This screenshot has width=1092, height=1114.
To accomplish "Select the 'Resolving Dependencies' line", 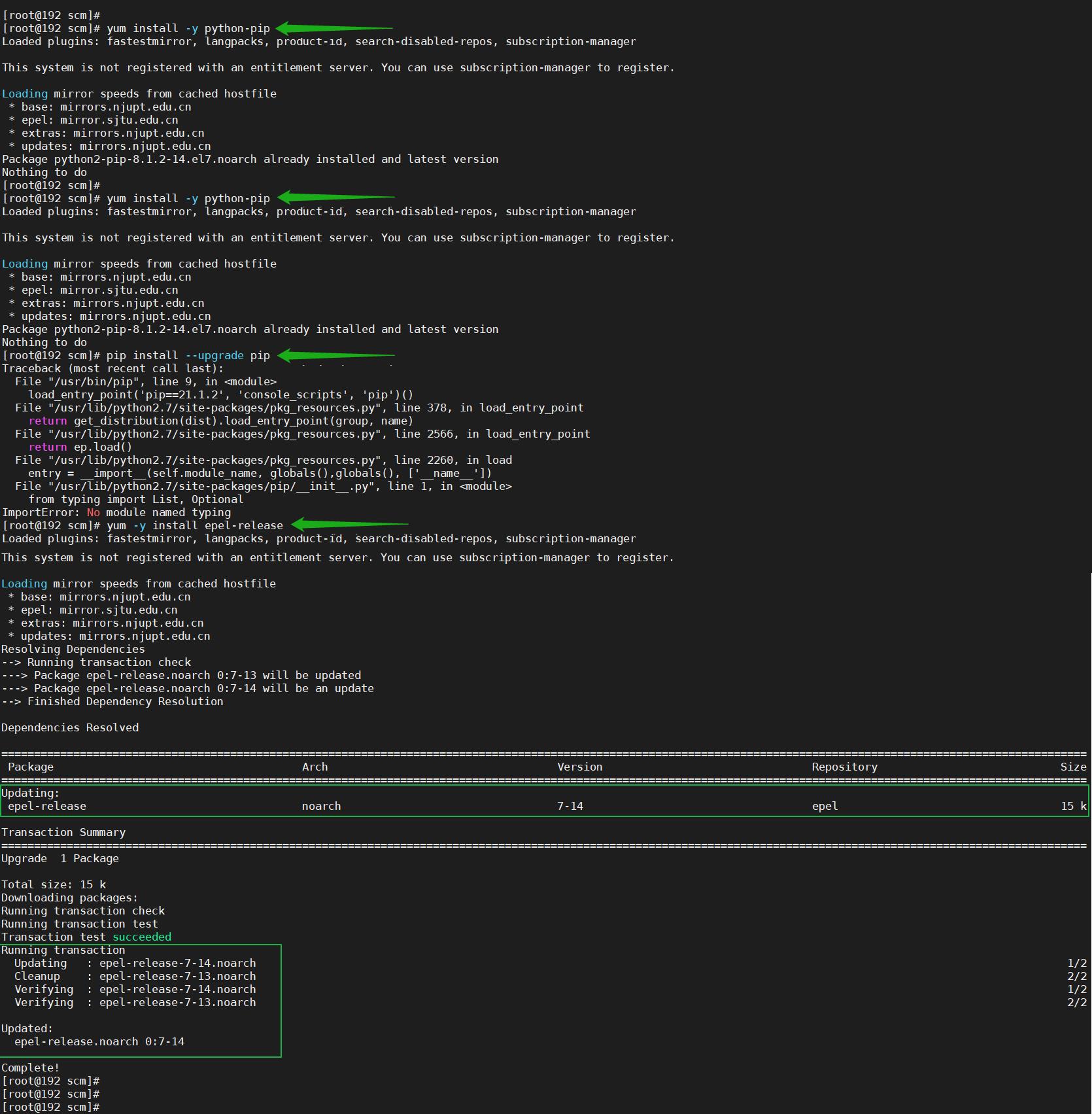I will 73,649.
